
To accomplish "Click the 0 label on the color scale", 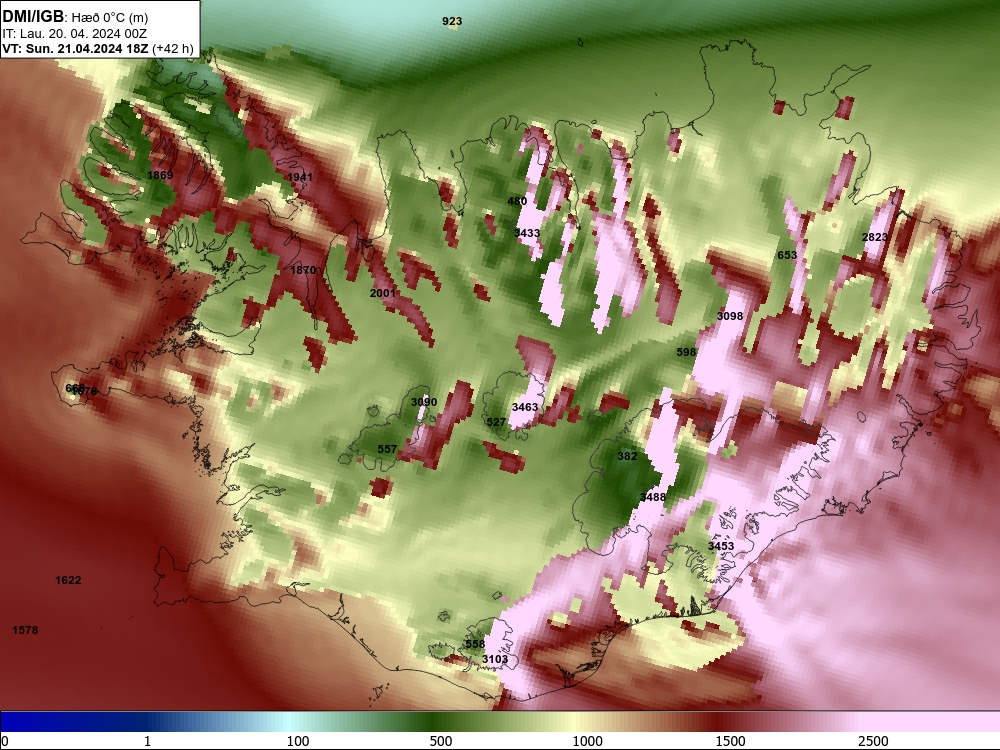I will click(5, 741).
